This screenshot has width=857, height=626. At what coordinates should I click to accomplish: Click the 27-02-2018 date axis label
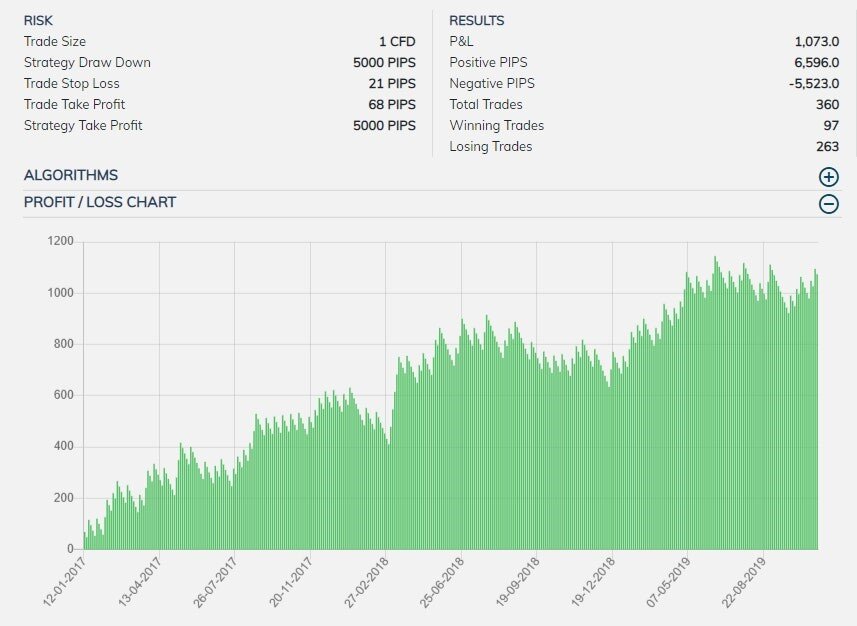point(366,581)
